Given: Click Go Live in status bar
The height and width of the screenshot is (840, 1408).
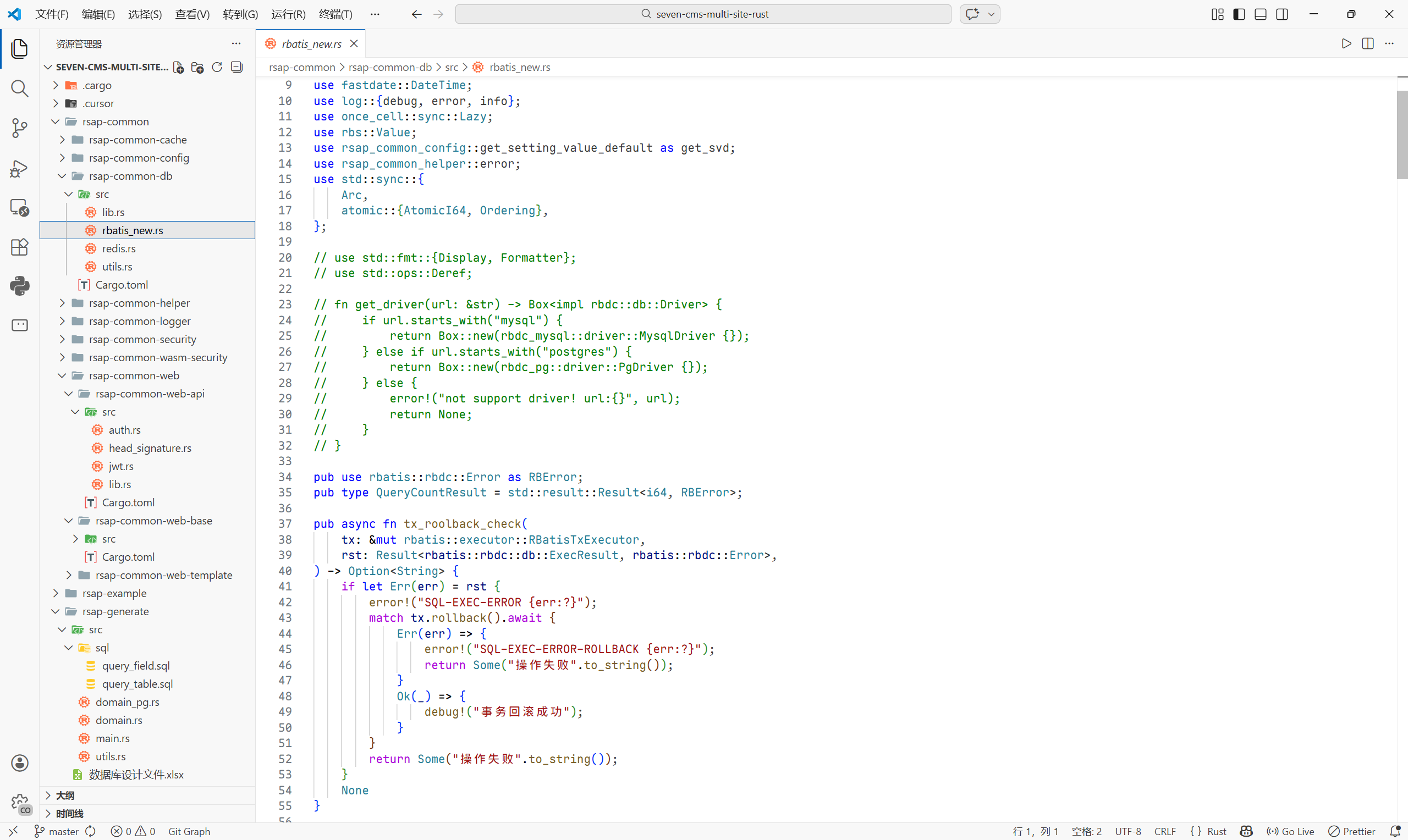Looking at the screenshot, I should 1291,831.
